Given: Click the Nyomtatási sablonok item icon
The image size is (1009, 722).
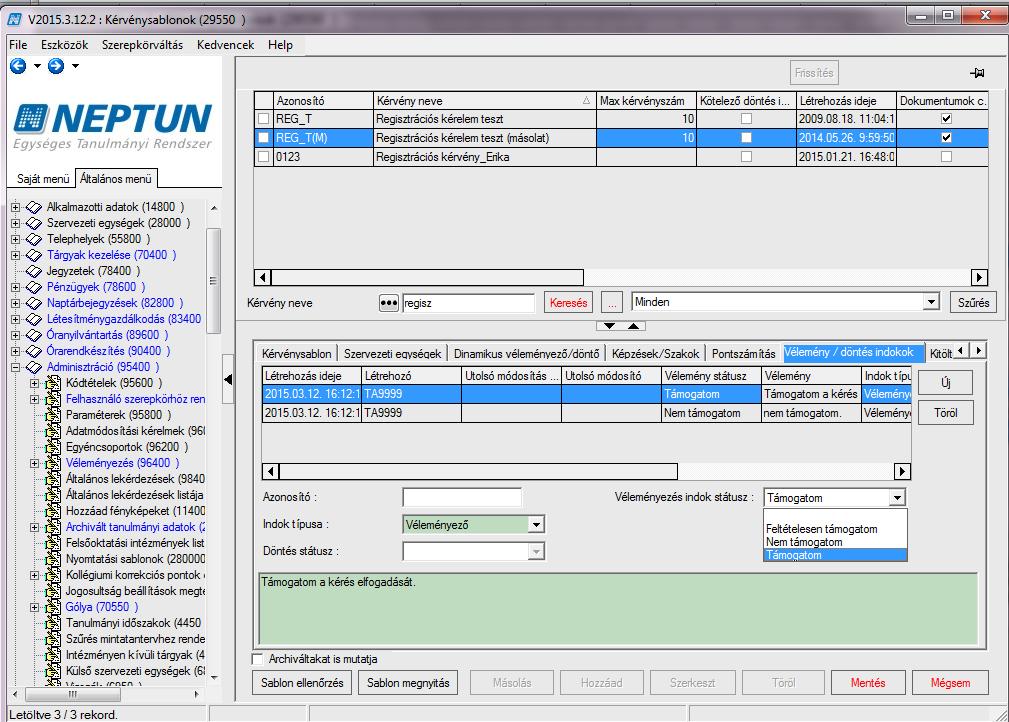Looking at the screenshot, I should 53,559.
